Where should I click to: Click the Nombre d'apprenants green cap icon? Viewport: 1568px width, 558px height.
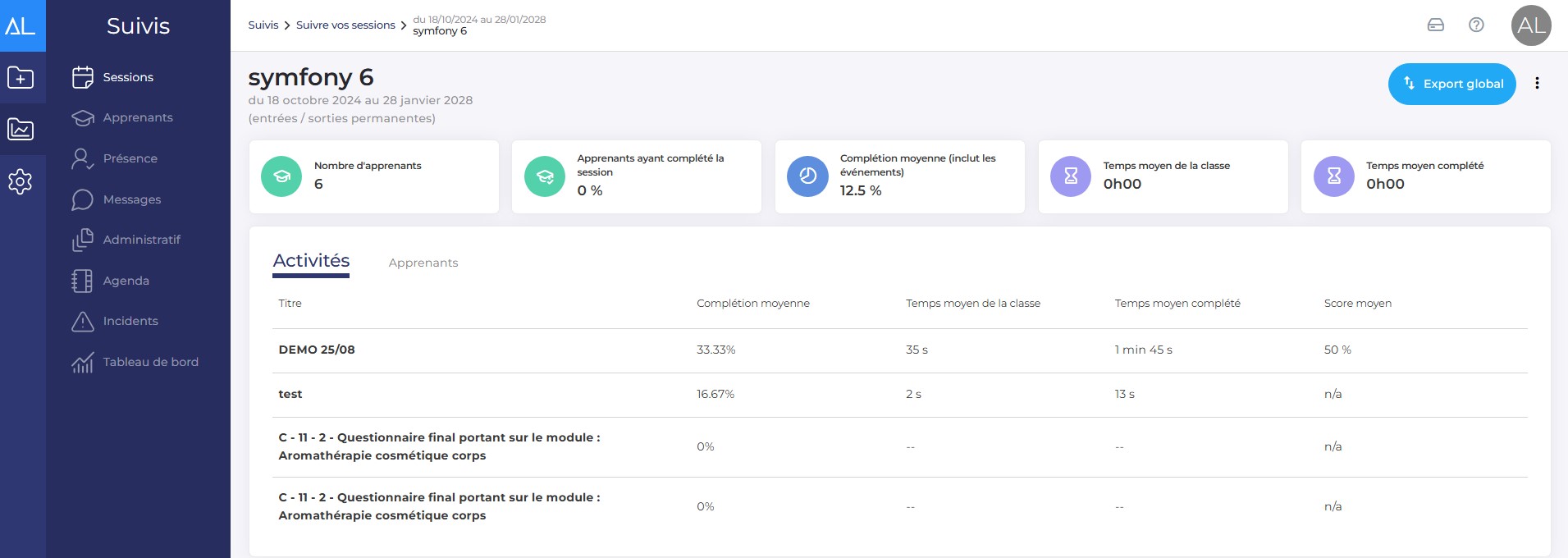pyautogui.click(x=281, y=176)
